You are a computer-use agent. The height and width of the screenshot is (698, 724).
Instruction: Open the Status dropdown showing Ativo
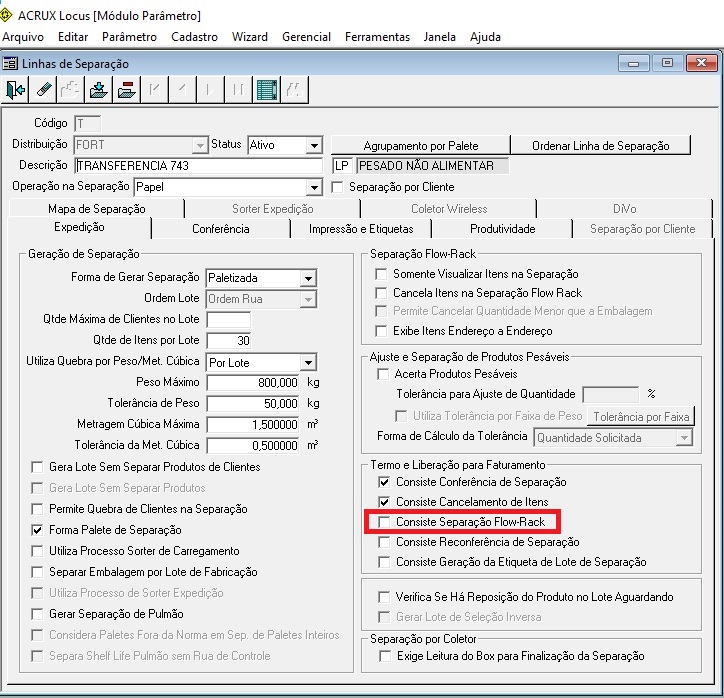[x=314, y=145]
